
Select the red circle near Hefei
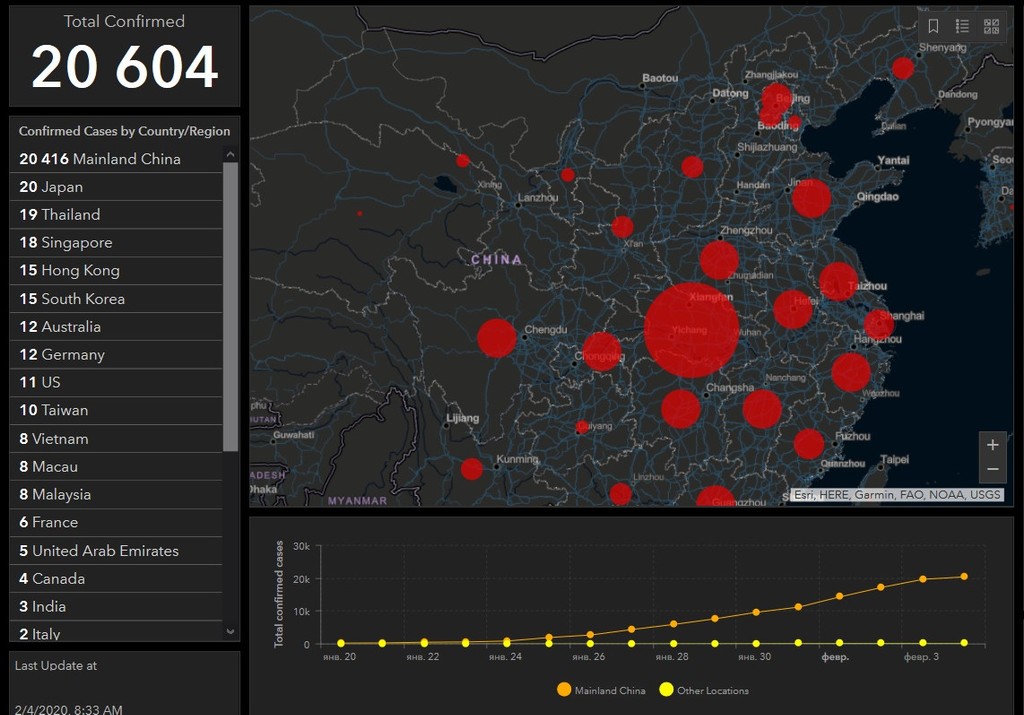pyautogui.click(x=793, y=309)
